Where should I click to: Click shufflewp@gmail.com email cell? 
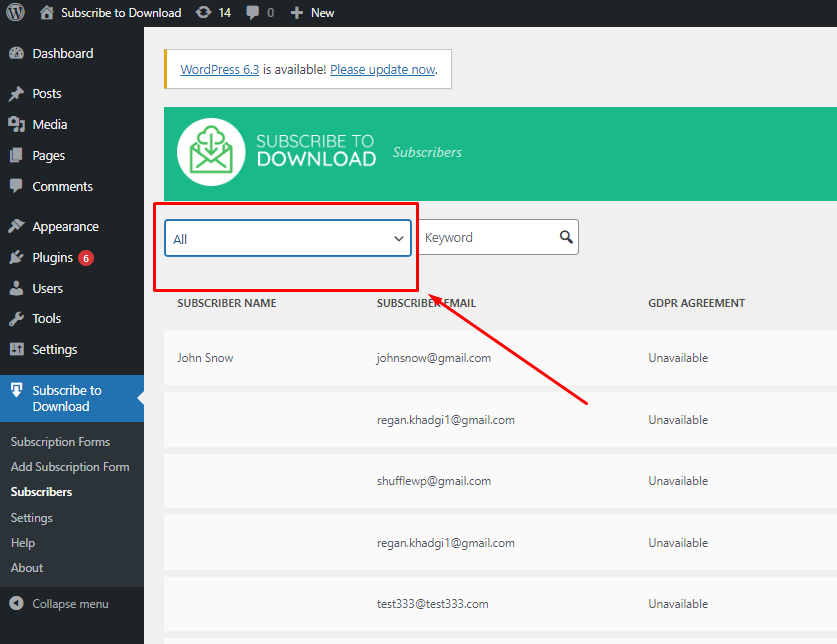click(433, 481)
